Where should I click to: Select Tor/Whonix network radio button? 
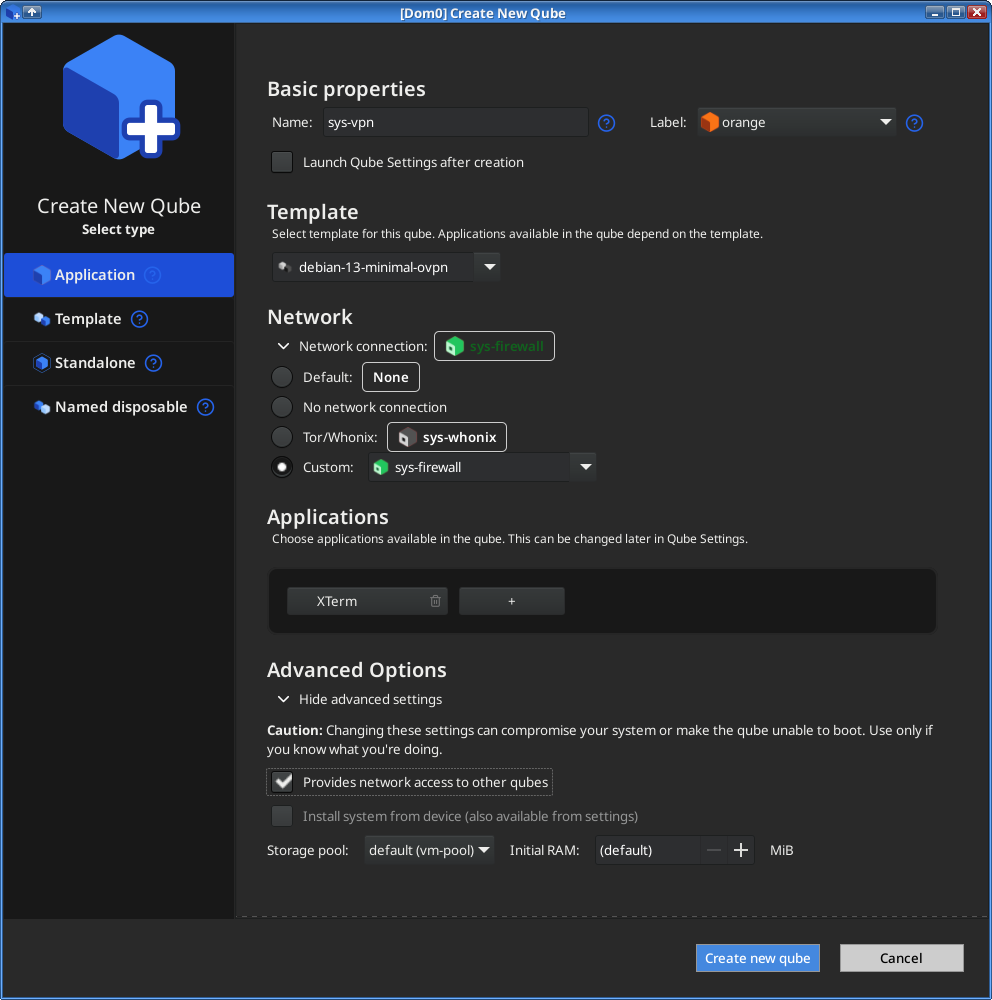pos(283,437)
